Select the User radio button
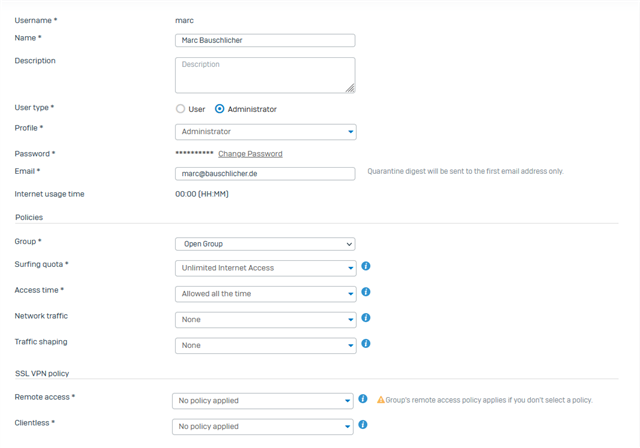 click(x=181, y=109)
